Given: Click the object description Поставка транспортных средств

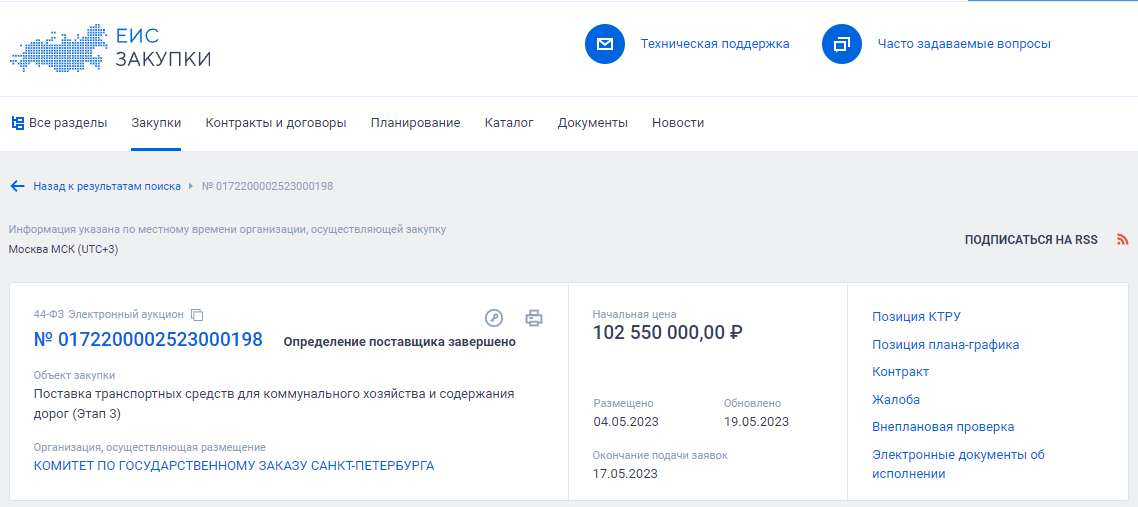Looking at the screenshot, I should [x=274, y=405].
